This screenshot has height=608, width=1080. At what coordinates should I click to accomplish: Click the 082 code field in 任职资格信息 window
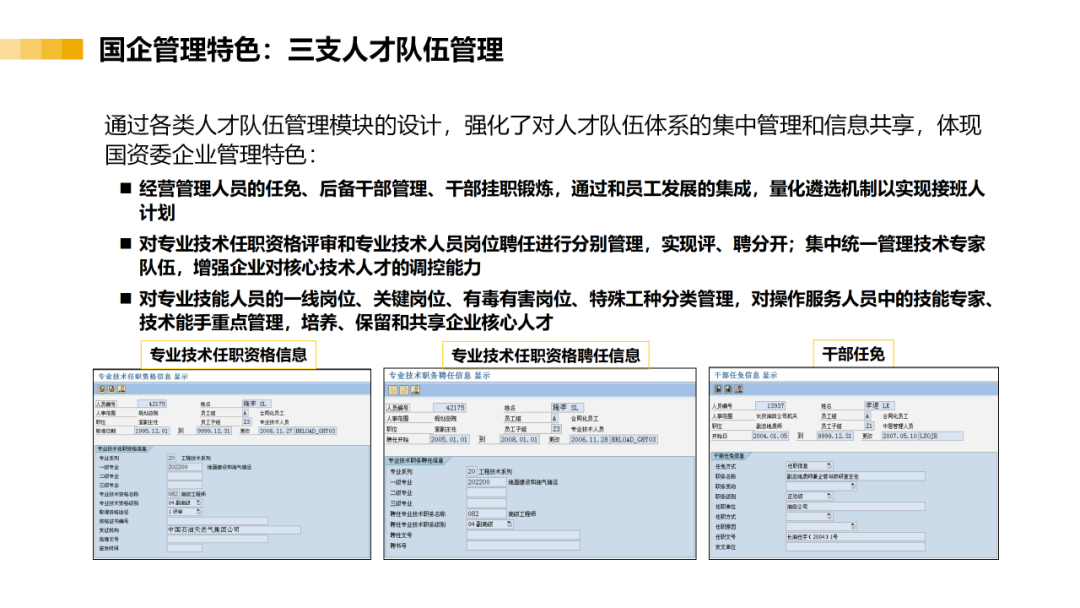coord(172,494)
